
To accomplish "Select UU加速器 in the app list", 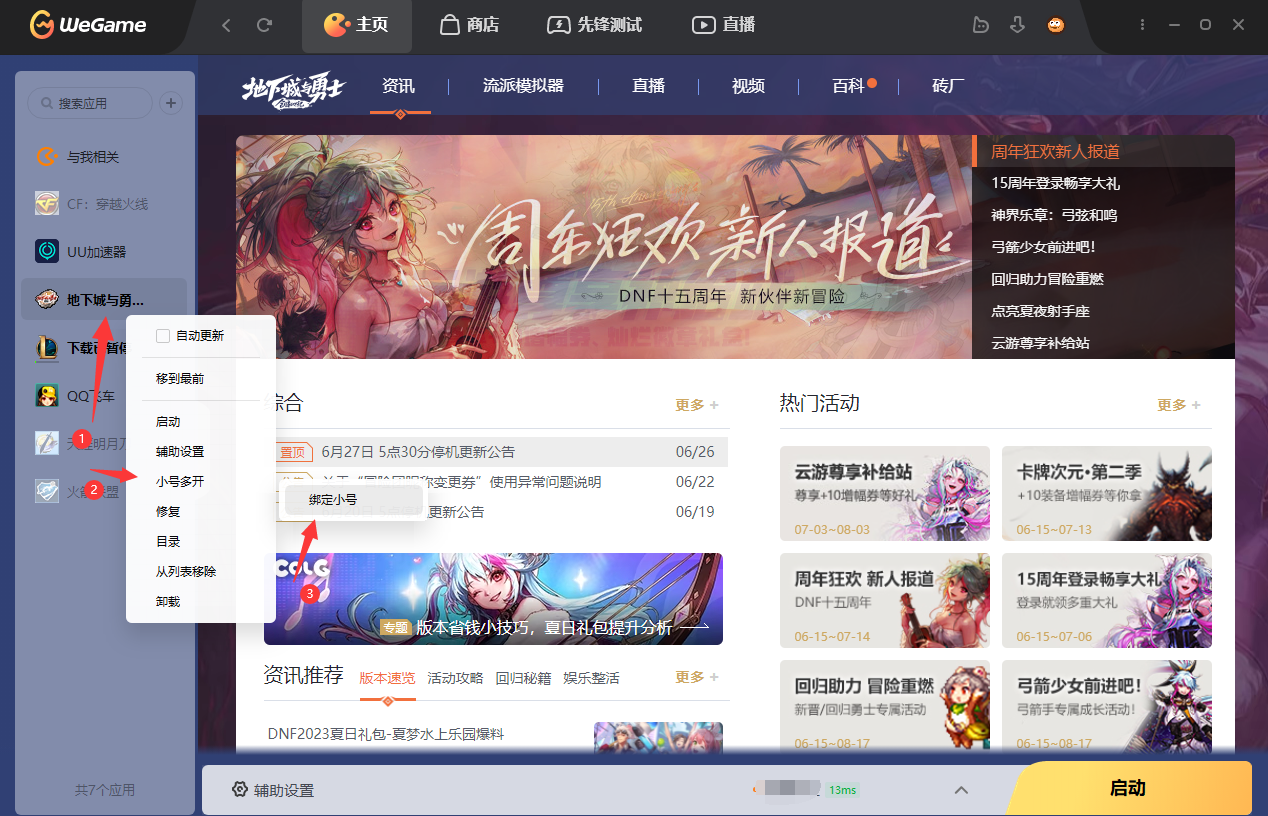I will pyautogui.click(x=104, y=252).
